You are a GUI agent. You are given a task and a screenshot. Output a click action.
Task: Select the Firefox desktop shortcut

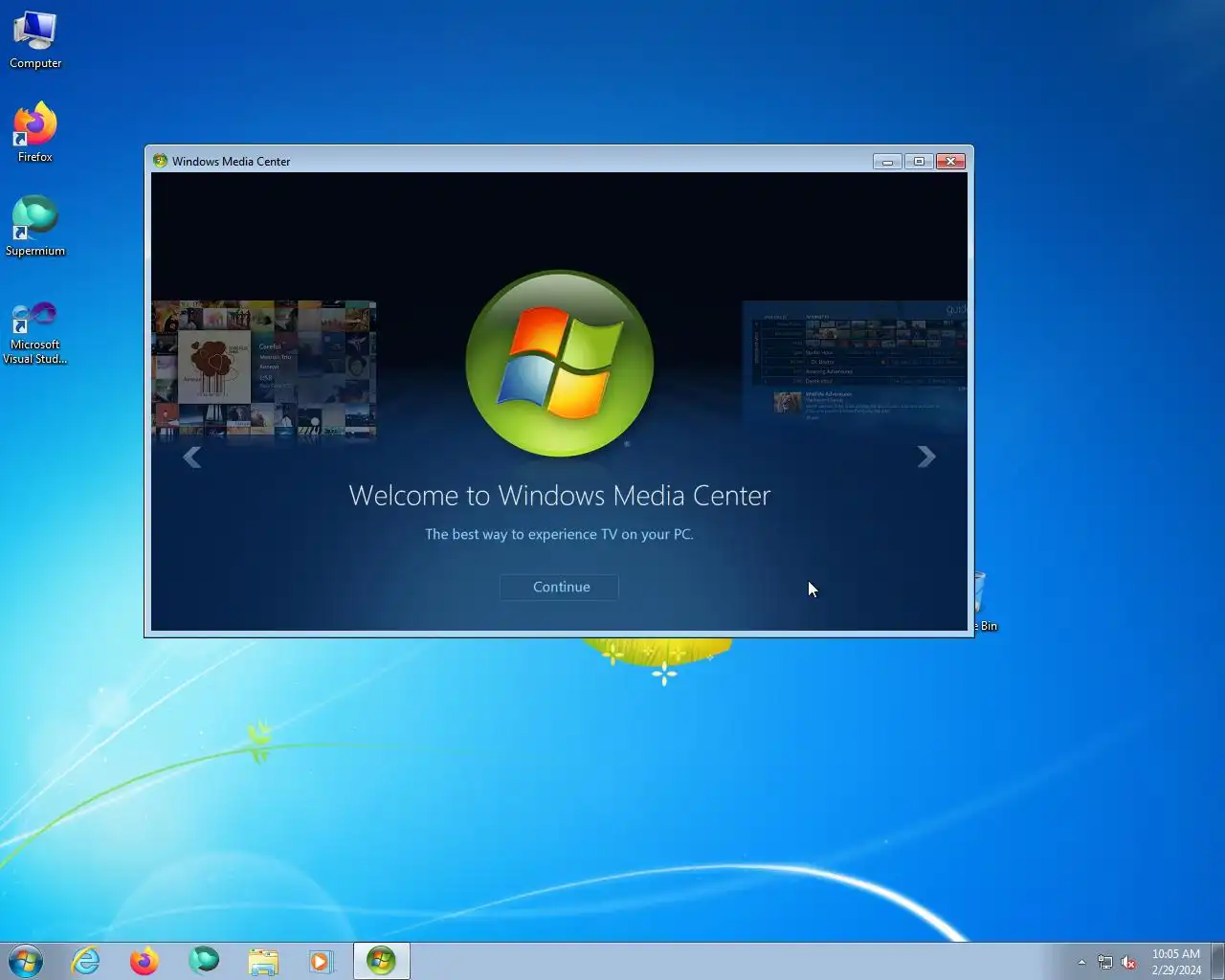tap(35, 132)
